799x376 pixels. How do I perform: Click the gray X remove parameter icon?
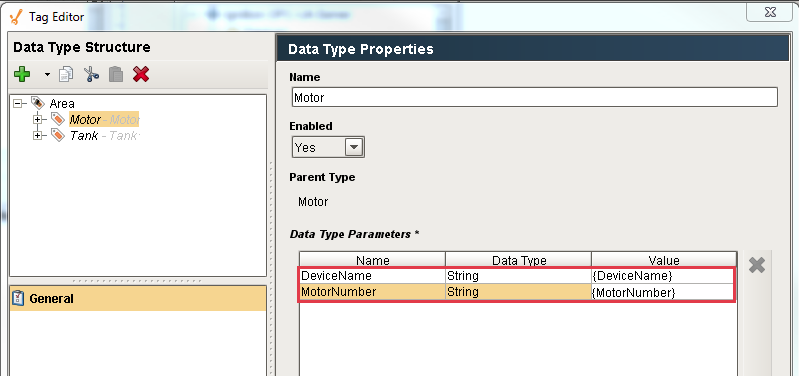pos(757,265)
